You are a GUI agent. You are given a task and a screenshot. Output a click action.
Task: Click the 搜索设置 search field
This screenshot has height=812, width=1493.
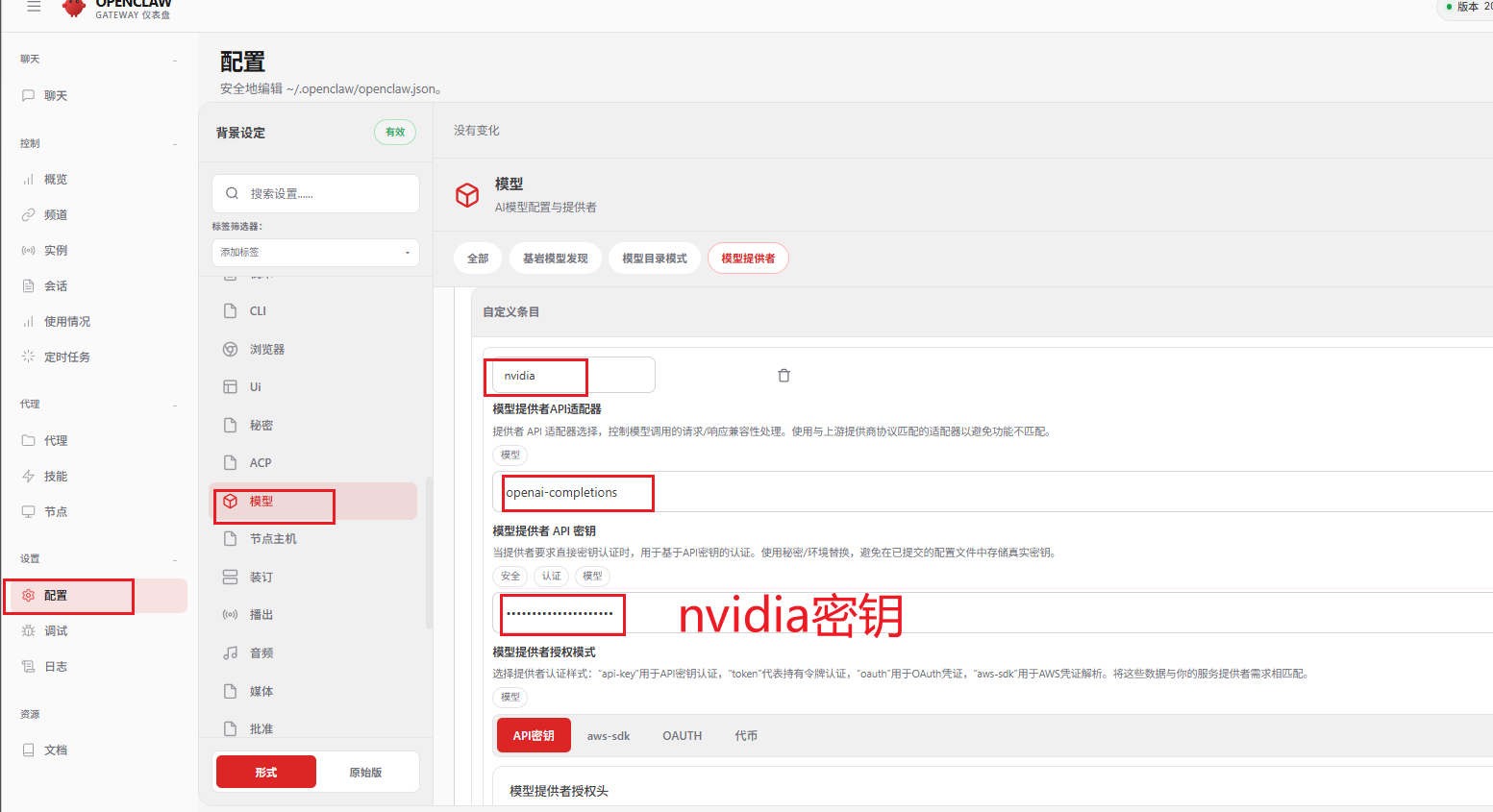327,194
